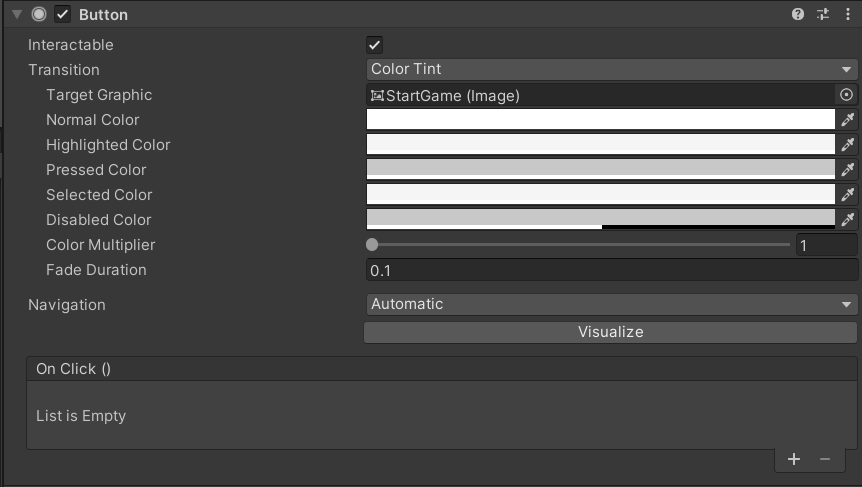The width and height of the screenshot is (862, 487).
Task: Open the Selected Color swatch
Action: (x=600, y=195)
